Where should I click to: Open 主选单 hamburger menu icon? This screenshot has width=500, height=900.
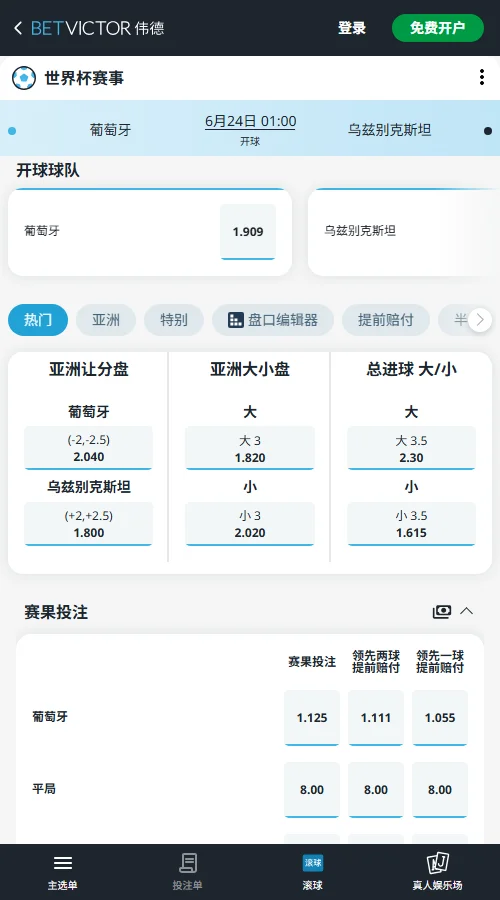tap(63, 863)
